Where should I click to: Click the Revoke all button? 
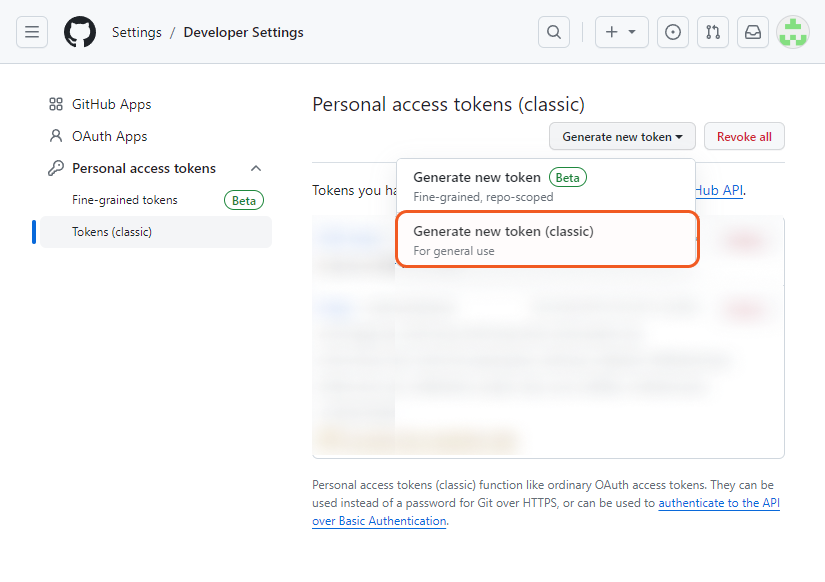pyautogui.click(x=744, y=137)
